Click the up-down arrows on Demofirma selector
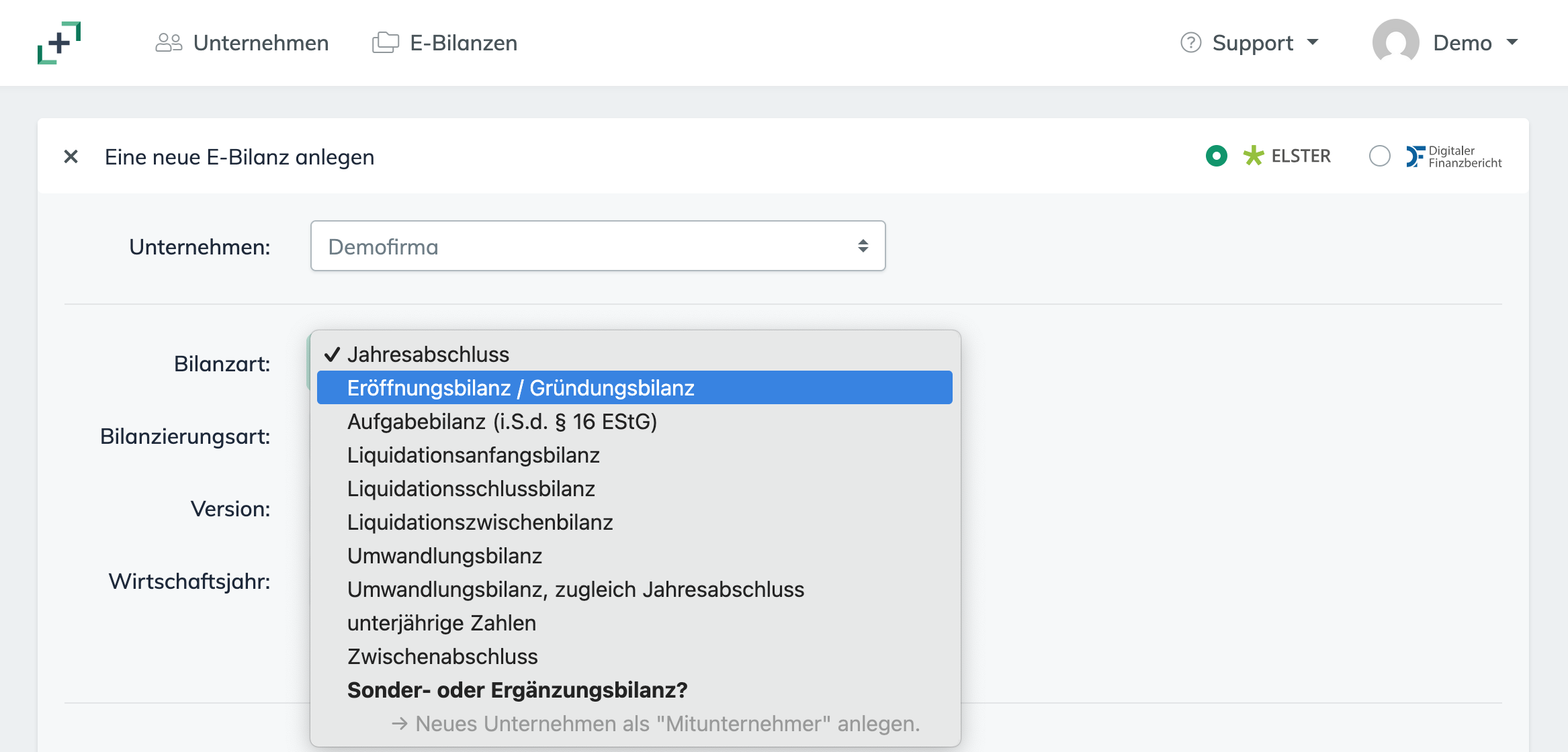Image resolution: width=1568 pixels, height=752 pixels. 862,246
